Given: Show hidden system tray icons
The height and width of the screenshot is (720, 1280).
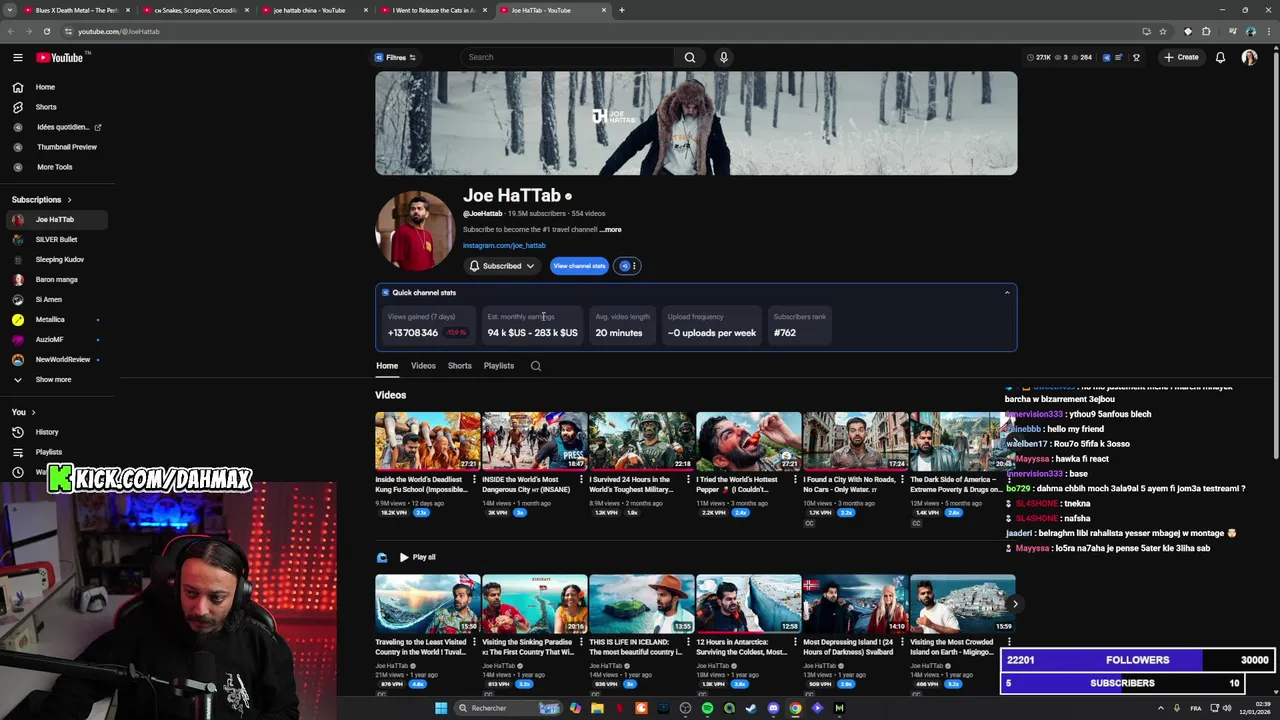Looking at the screenshot, I should click(1160, 708).
